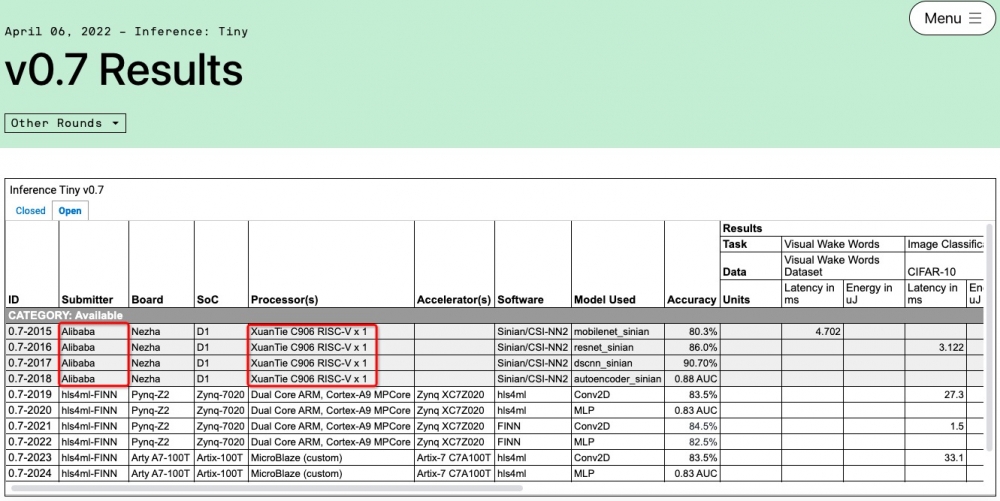Select the ID cell 0.7-2022

pyautogui.click(x=30, y=442)
